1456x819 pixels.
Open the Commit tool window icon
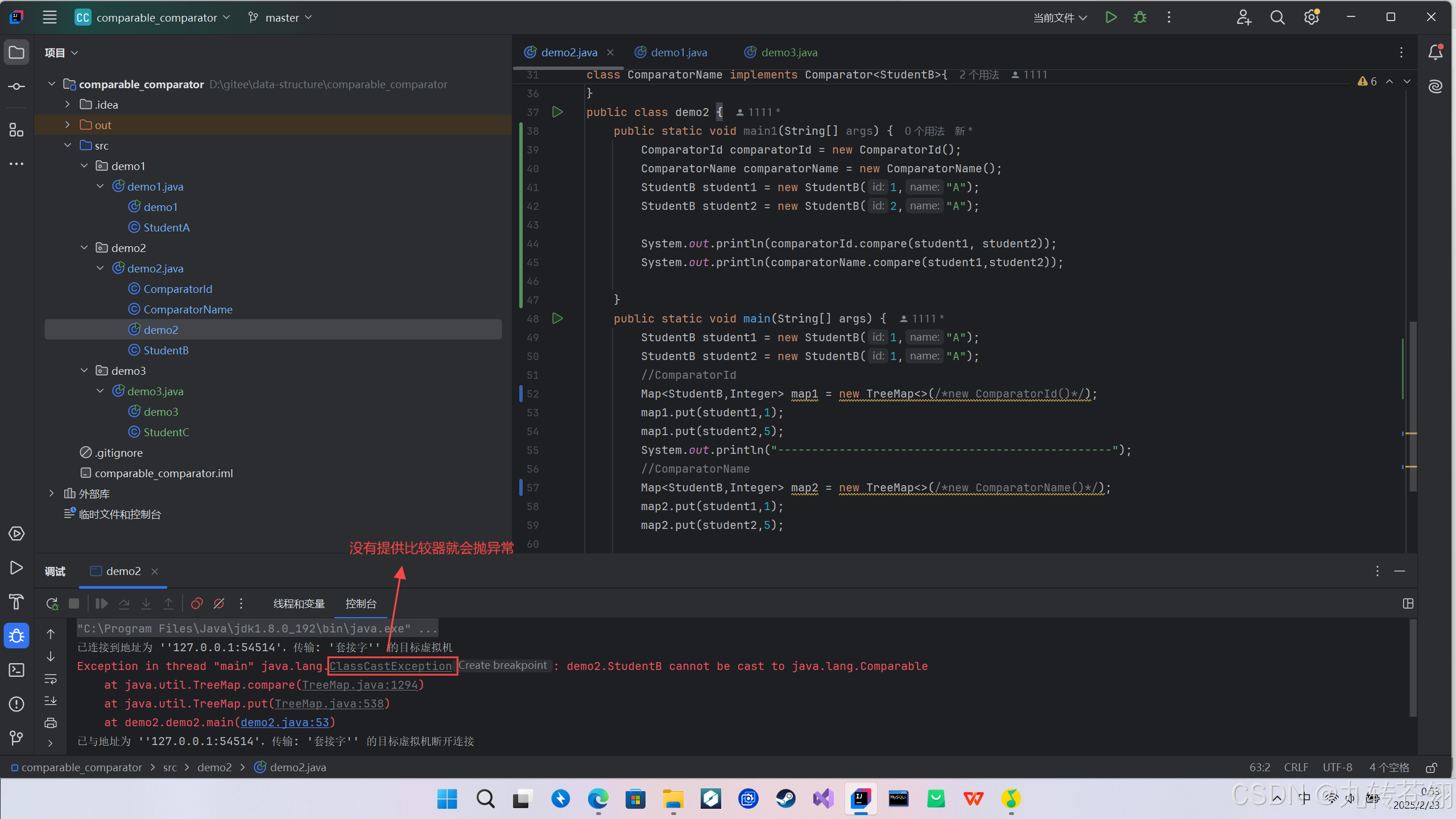click(x=16, y=86)
